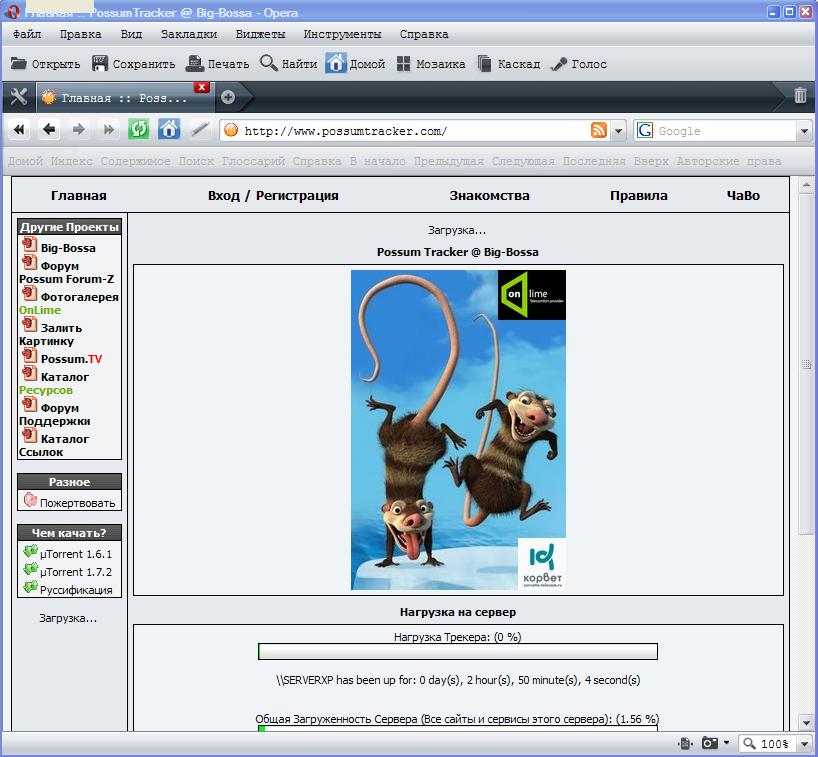This screenshot has width=818, height=757.
Task: Click the Найти magnifier icon
Action: pyautogui.click(x=268, y=63)
